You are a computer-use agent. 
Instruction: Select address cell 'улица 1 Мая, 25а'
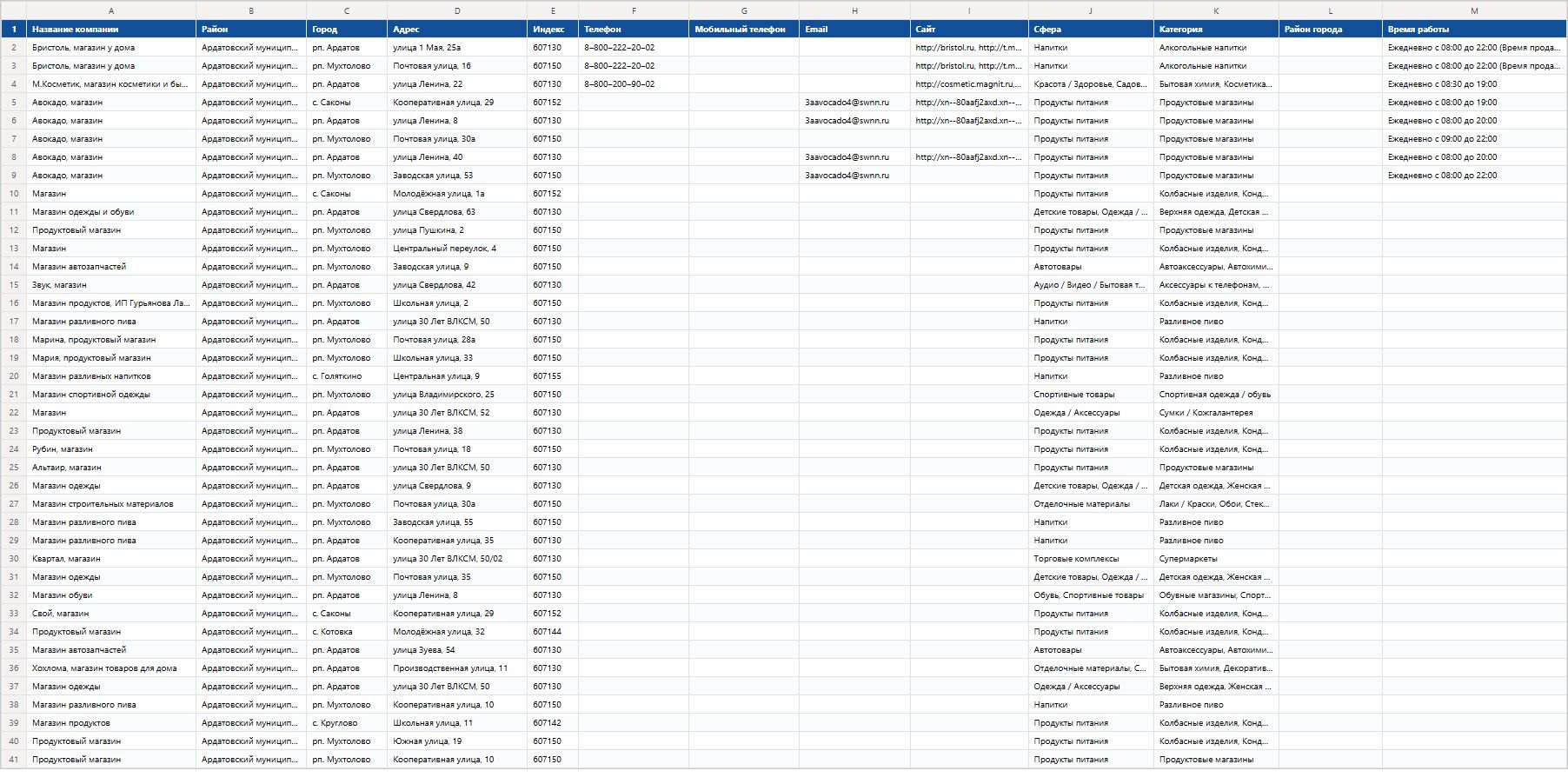pyautogui.click(x=457, y=48)
